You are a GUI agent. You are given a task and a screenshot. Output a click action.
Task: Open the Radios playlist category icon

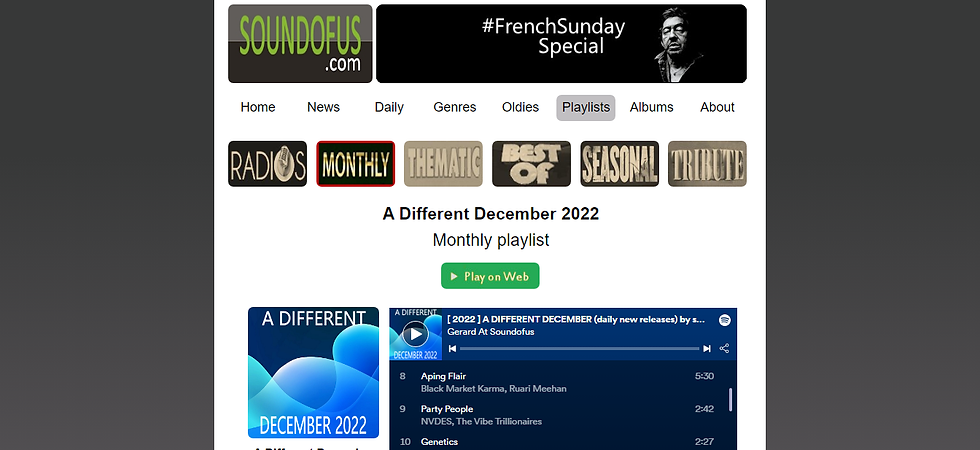(268, 164)
